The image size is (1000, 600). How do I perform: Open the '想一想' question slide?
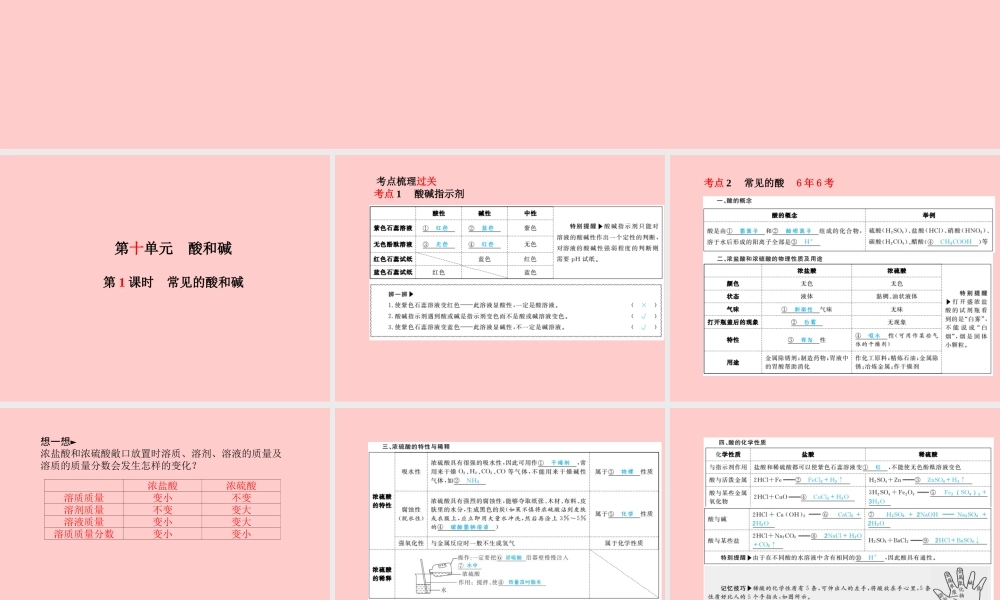[165, 504]
